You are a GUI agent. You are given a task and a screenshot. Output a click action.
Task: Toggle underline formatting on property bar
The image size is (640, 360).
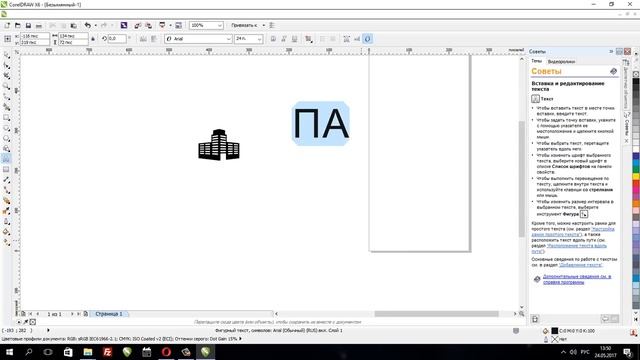coord(294,39)
